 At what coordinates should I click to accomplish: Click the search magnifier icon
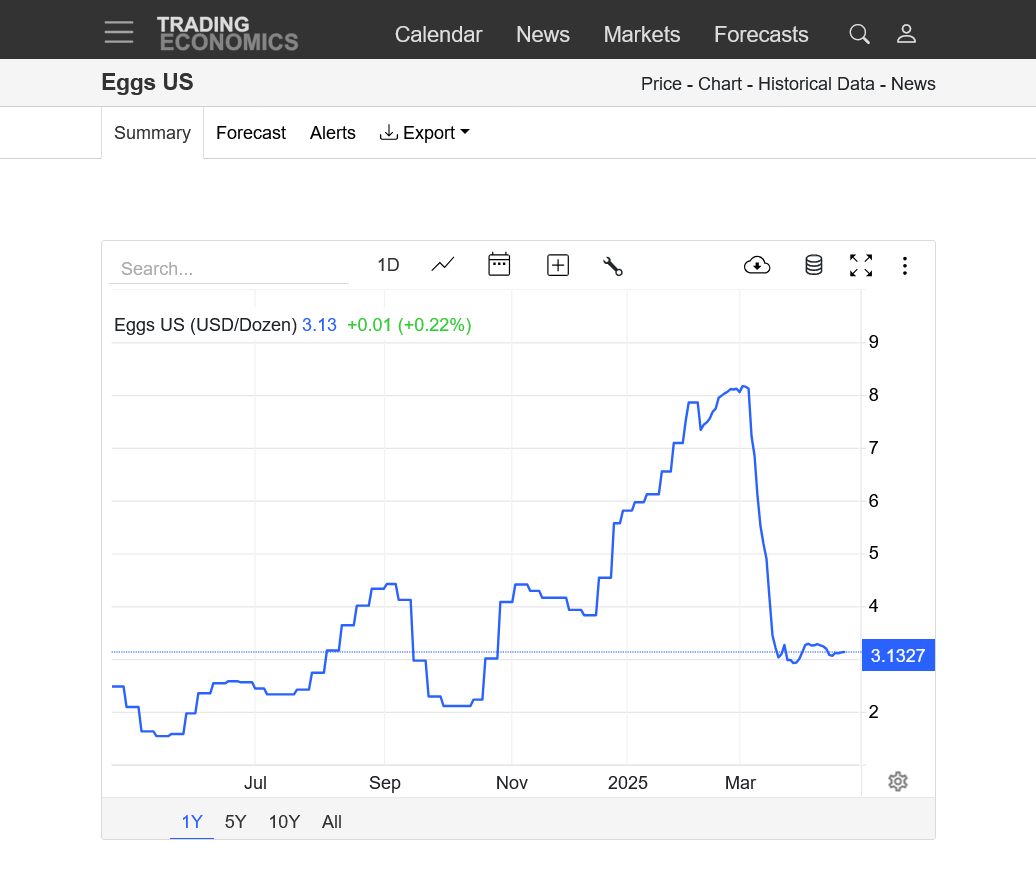[859, 34]
